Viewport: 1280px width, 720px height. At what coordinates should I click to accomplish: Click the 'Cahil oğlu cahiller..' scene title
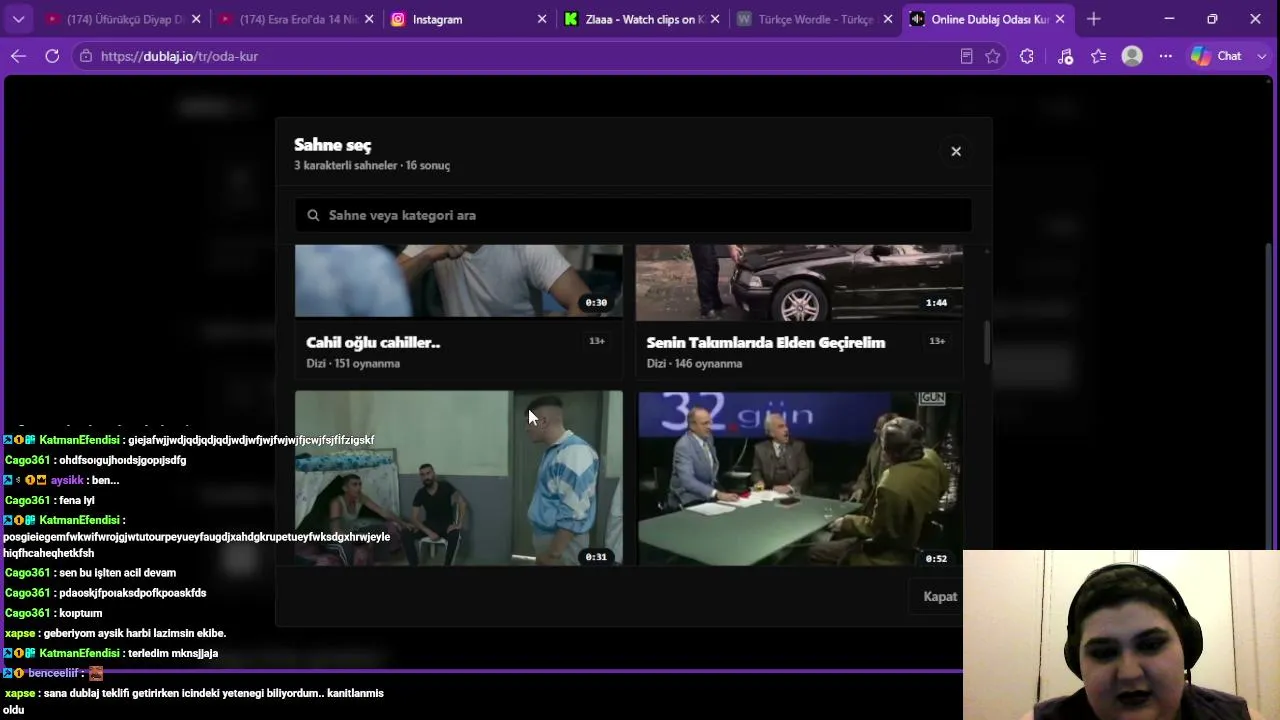tap(373, 342)
